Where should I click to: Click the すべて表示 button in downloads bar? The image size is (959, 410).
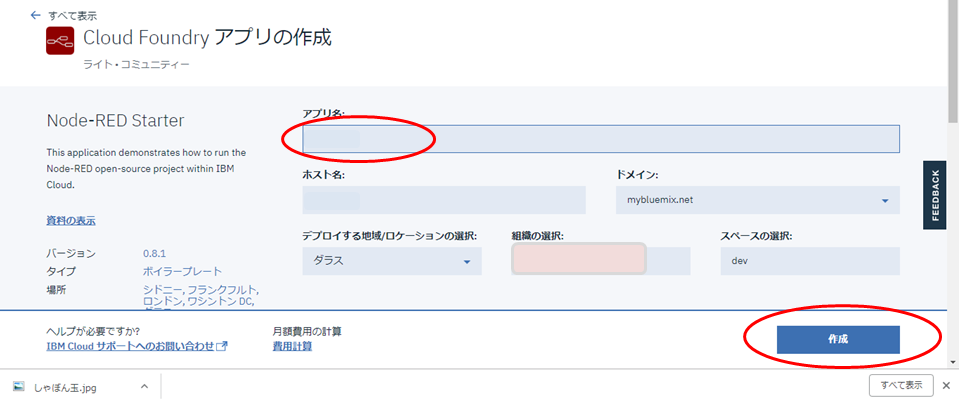point(901,386)
